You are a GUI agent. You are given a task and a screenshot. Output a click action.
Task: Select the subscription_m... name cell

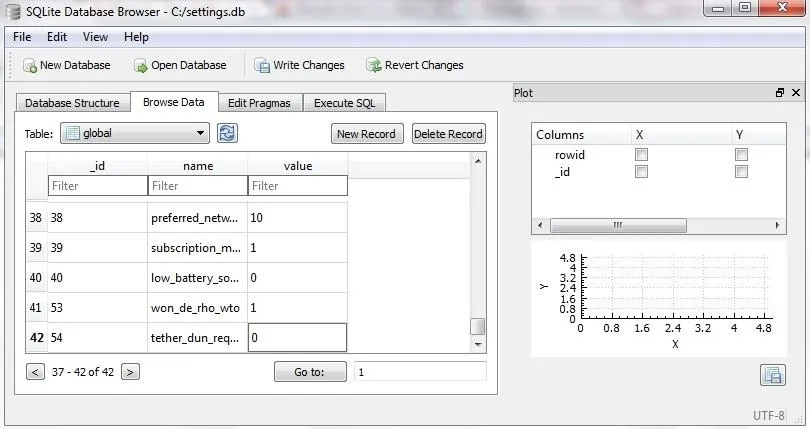pyautogui.click(x=197, y=248)
